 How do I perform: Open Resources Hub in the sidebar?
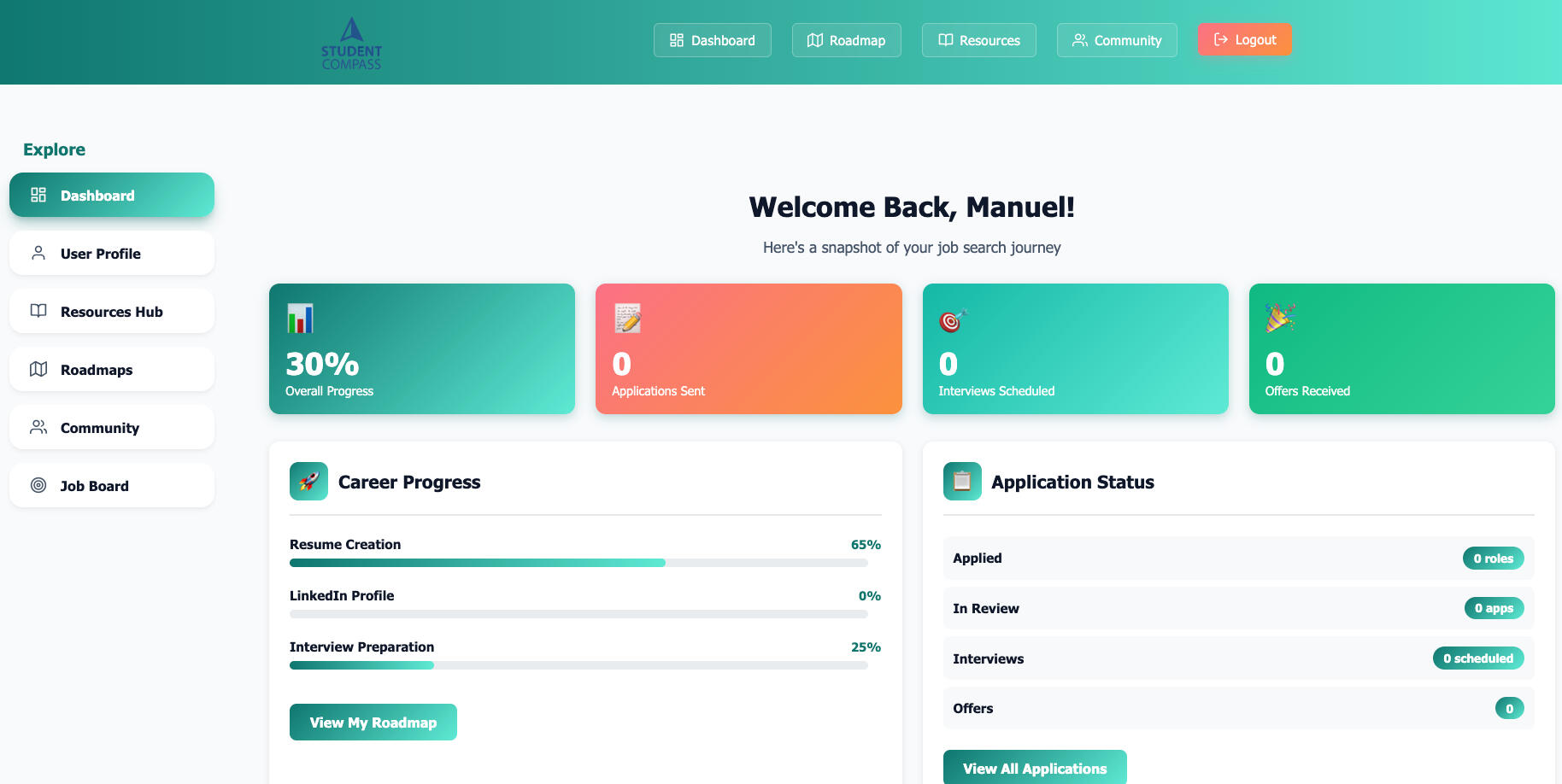click(x=112, y=312)
